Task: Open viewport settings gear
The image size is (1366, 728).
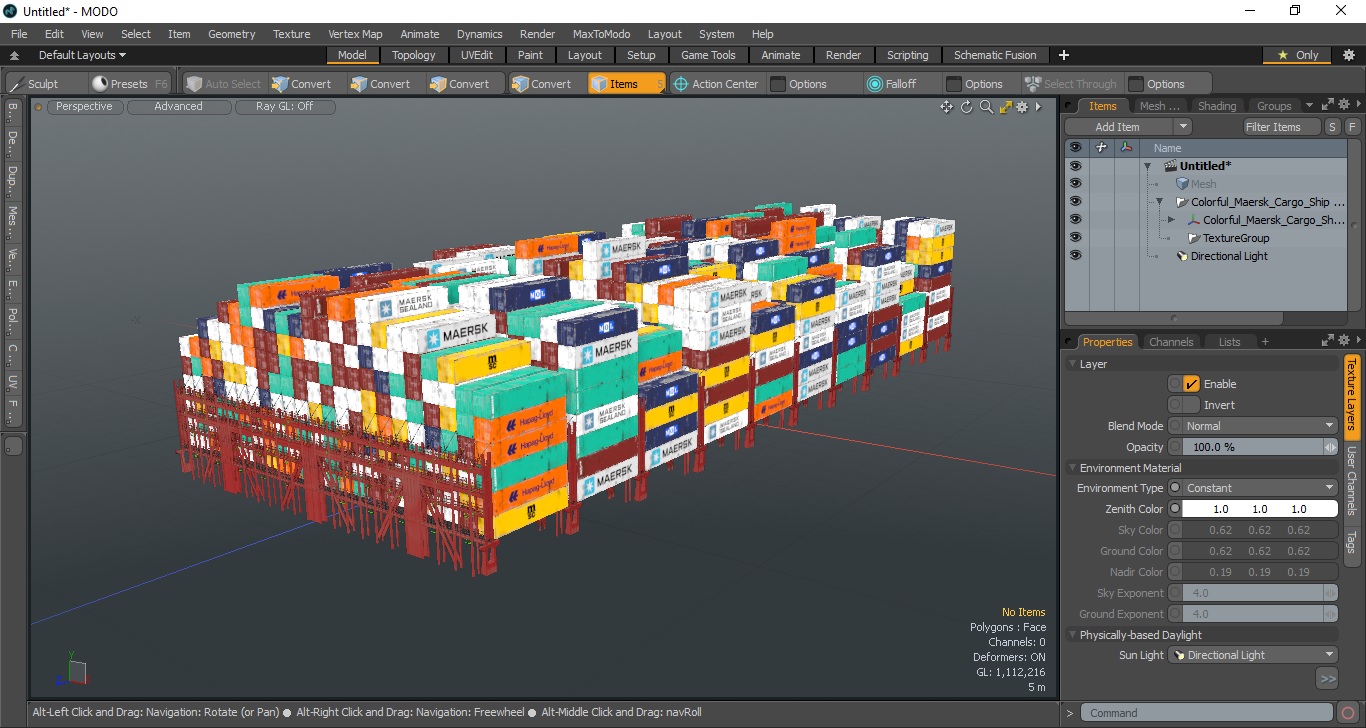Action: point(1023,107)
